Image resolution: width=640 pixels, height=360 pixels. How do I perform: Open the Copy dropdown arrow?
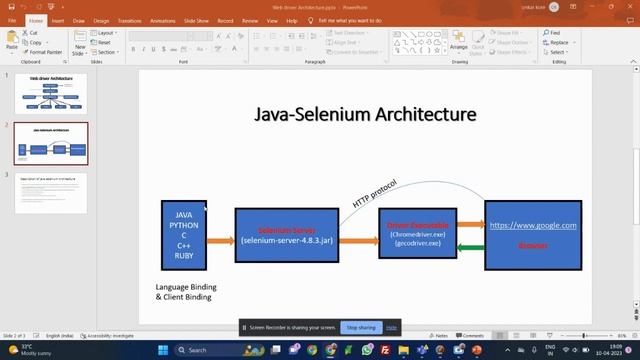[x=47, y=42]
